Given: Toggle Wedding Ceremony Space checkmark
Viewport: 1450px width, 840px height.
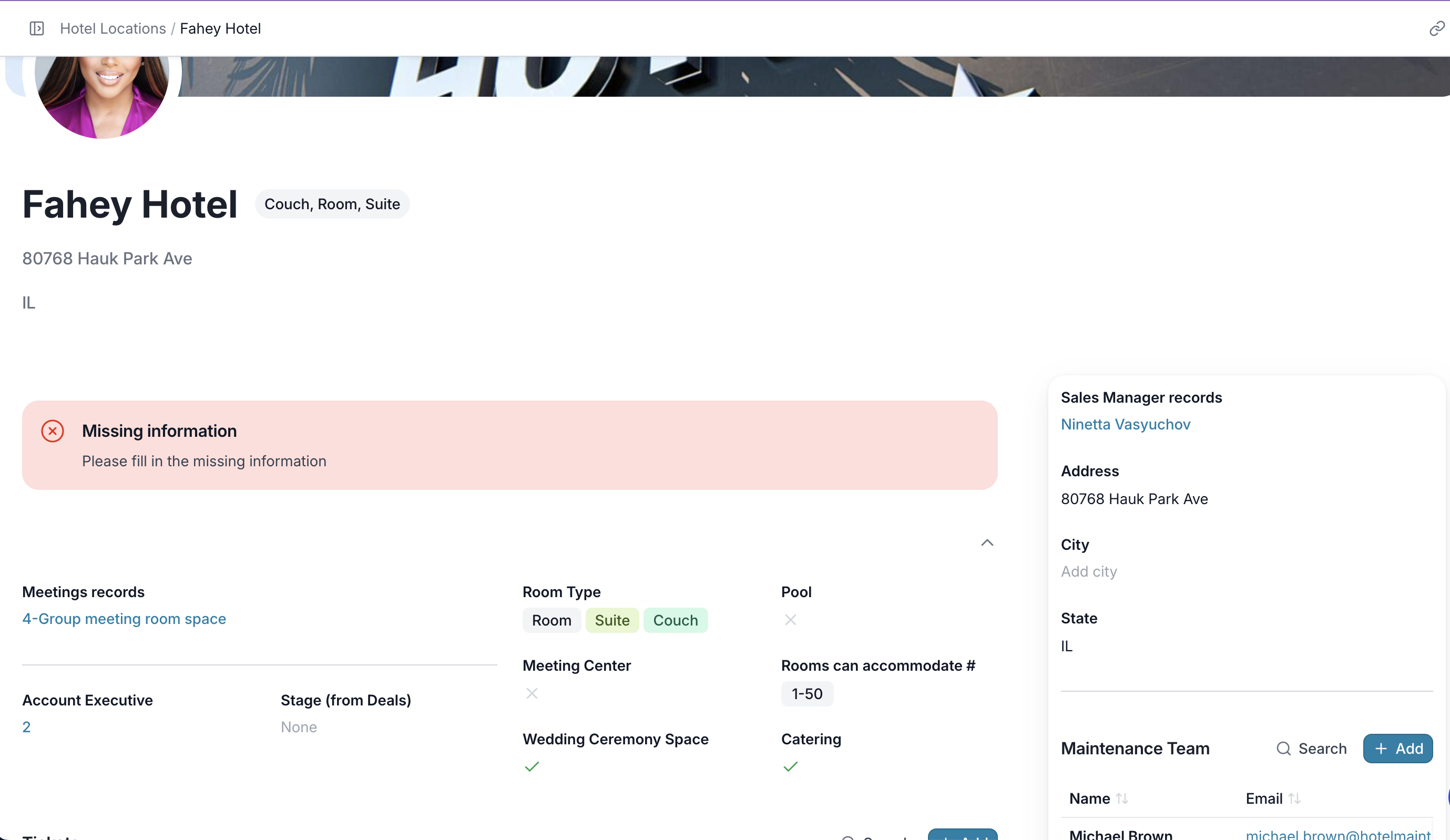Looking at the screenshot, I should tap(532, 766).
